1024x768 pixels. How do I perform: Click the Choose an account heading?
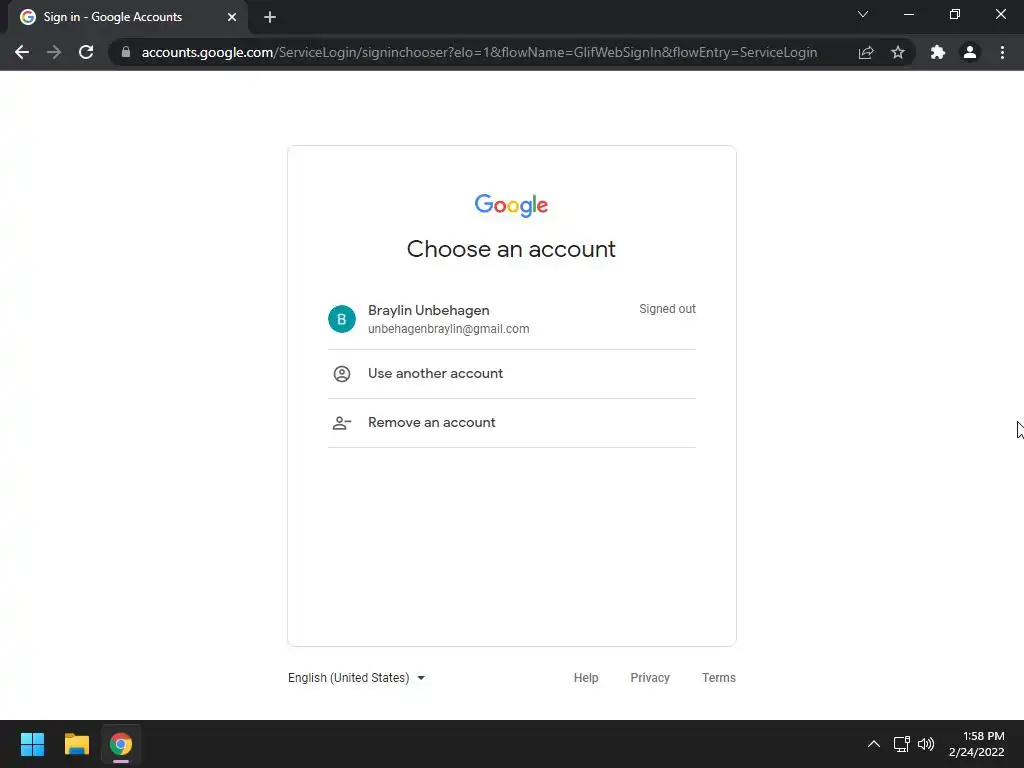511,249
